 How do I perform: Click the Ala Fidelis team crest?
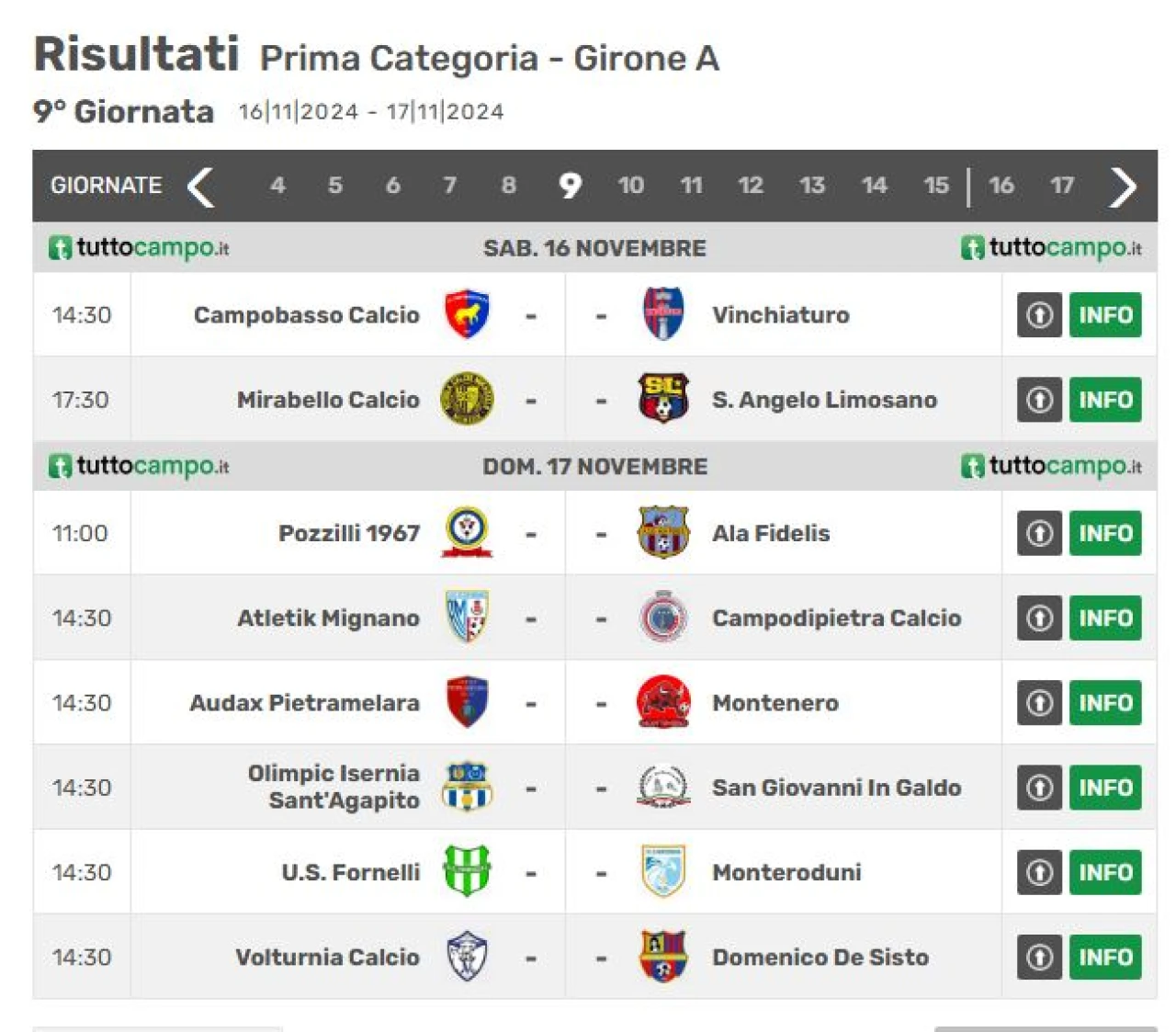[x=663, y=532]
